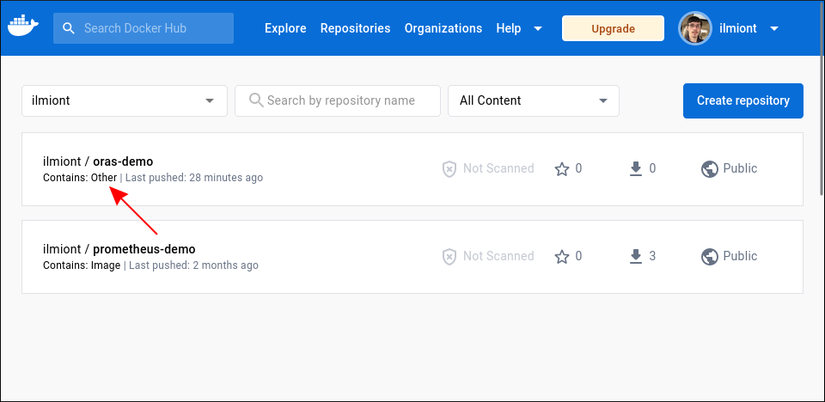Open the ilmiont namespace dropdown

point(124,100)
